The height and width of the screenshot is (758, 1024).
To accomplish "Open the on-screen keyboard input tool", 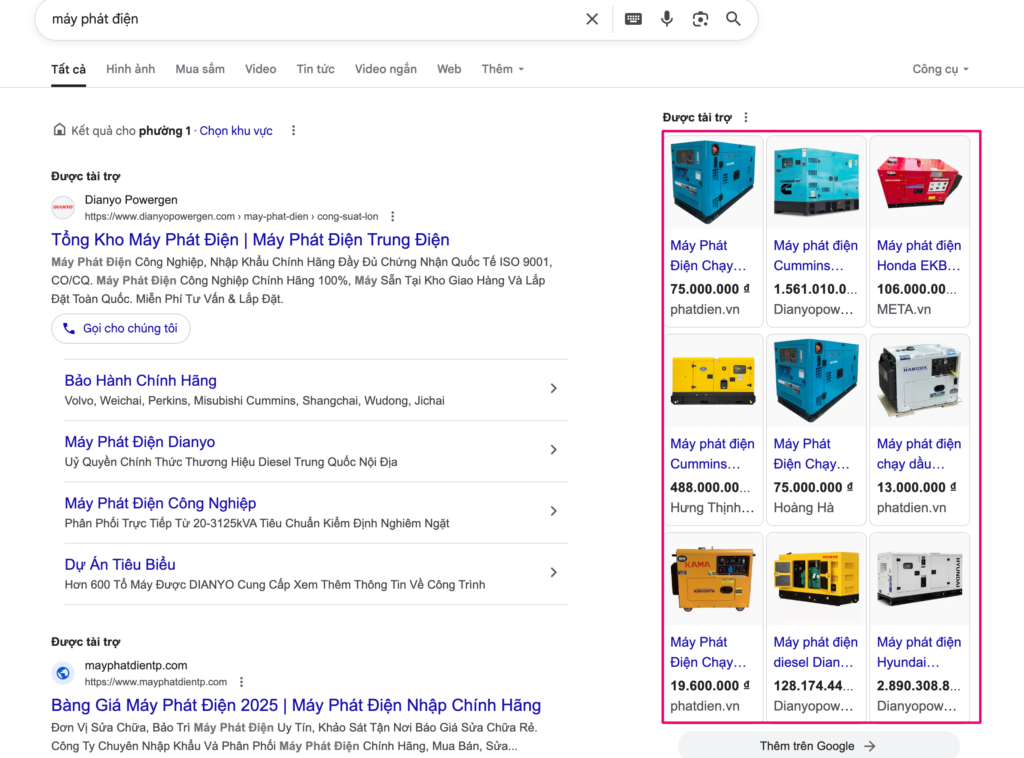I will pyautogui.click(x=633, y=19).
